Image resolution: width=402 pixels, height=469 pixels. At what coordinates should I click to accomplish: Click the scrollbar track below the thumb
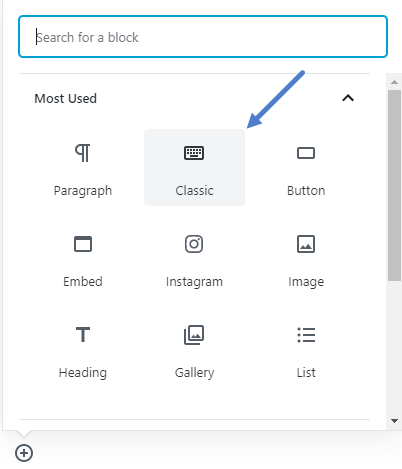pyautogui.click(x=394, y=347)
